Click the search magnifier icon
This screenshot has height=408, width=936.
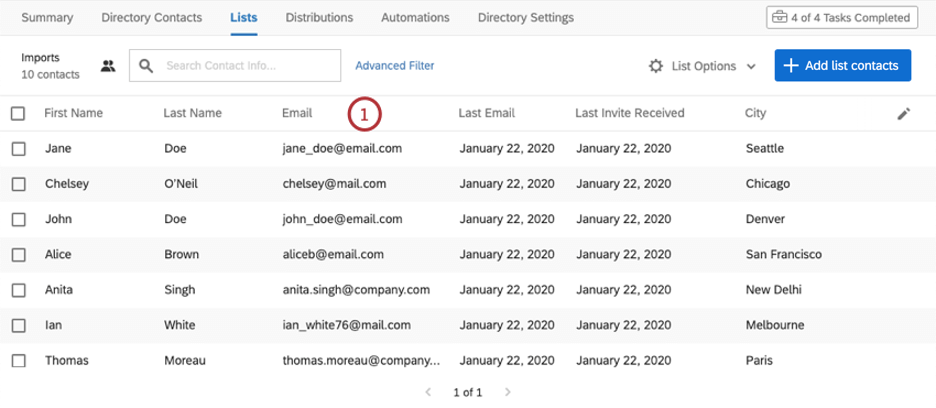point(146,66)
